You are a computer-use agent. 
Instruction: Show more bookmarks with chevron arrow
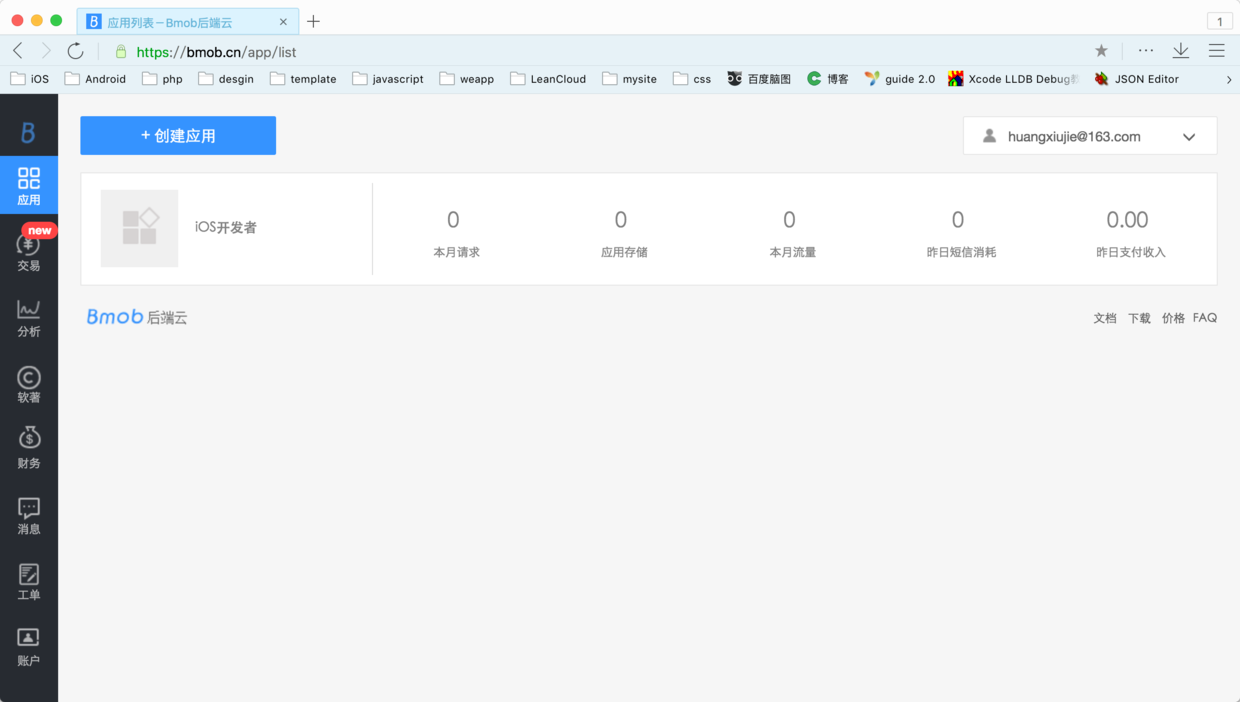(x=1229, y=79)
